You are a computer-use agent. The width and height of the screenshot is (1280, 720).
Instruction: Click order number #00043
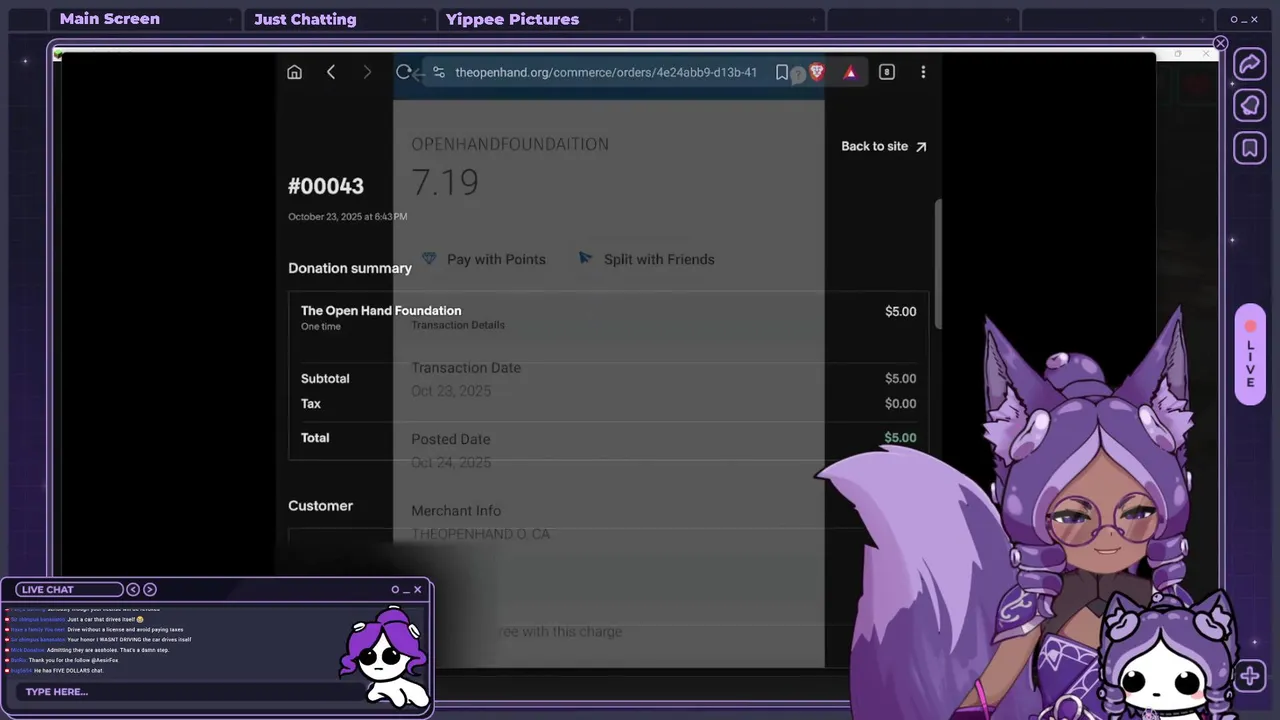[326, 186]
